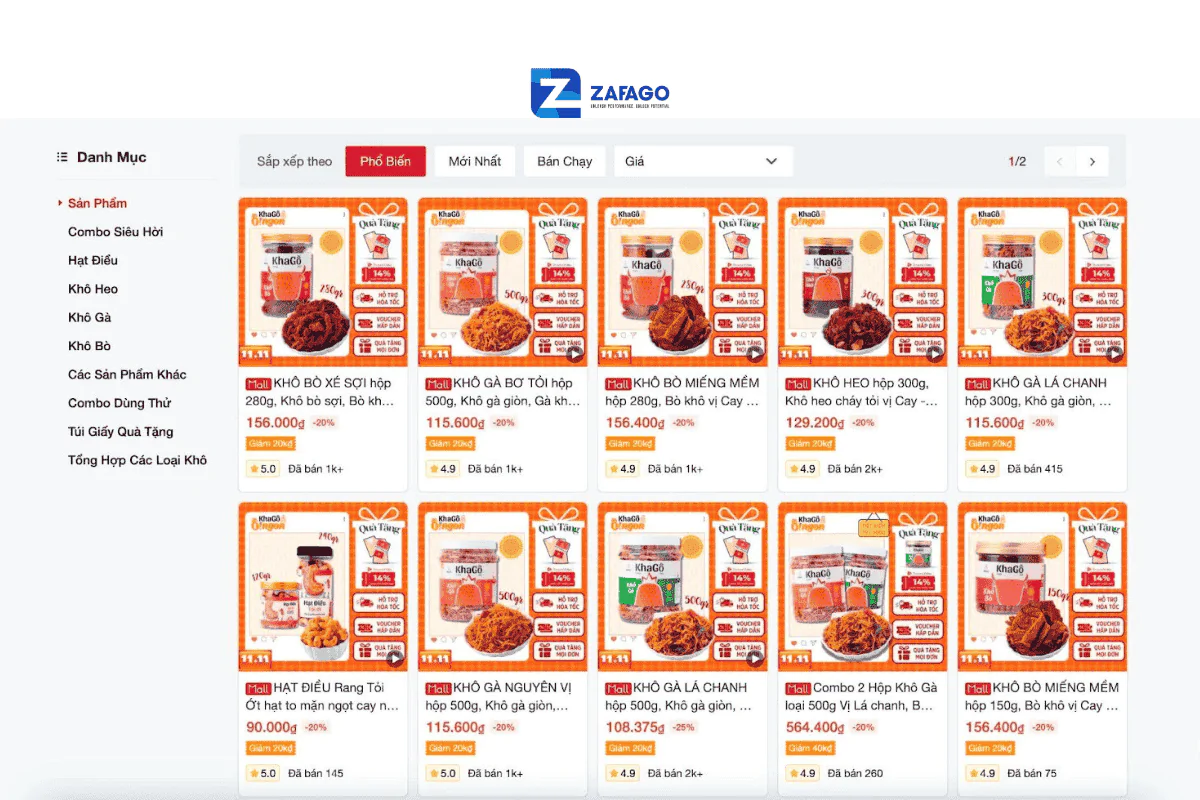The image size is (1200, 800).
Task: Click the Danh Mục list icon
Action: click(x=62, y=157)
